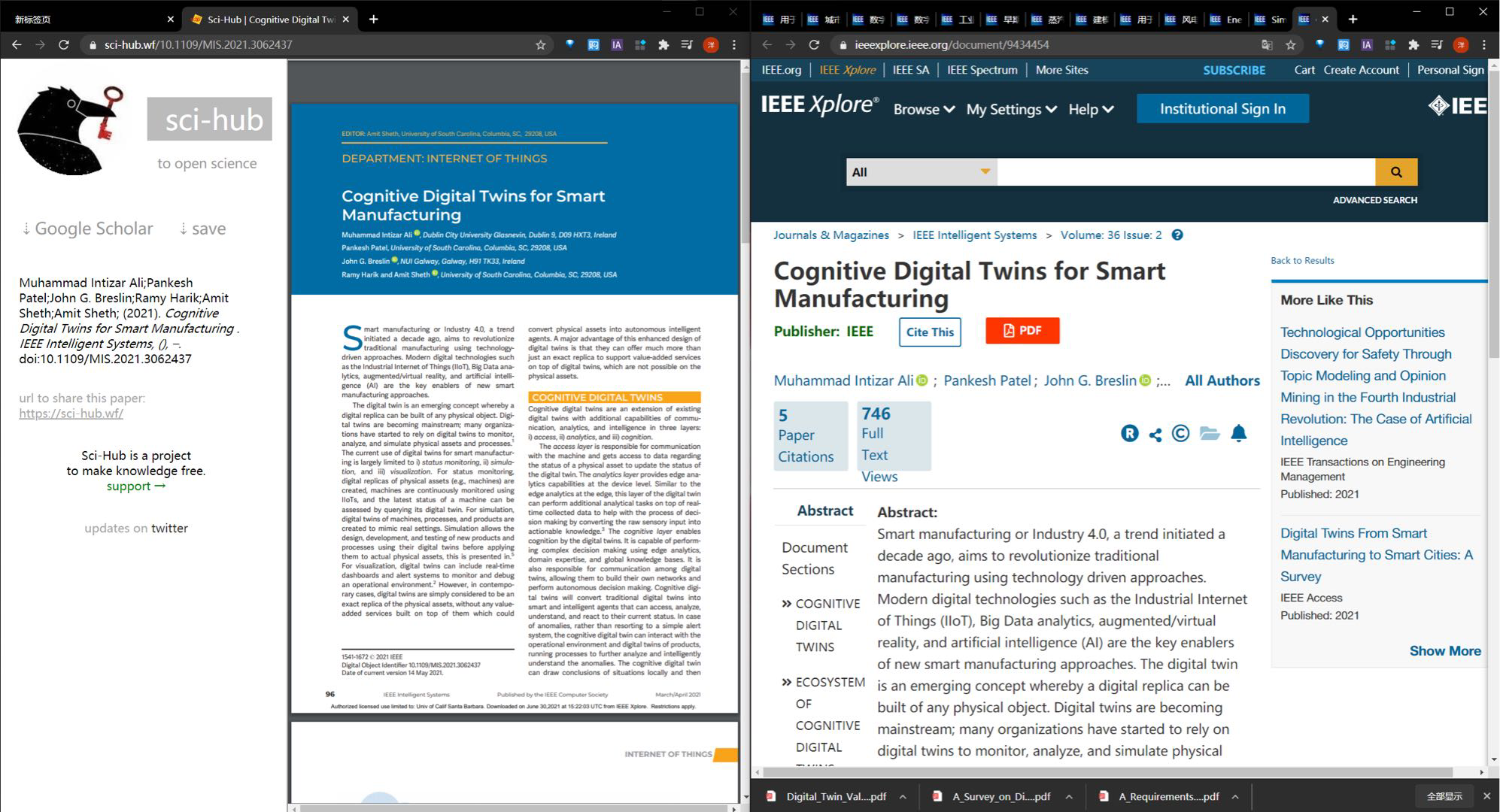Expand the COGNITIVE DIGITAL TWINS section

coord(826,625)
